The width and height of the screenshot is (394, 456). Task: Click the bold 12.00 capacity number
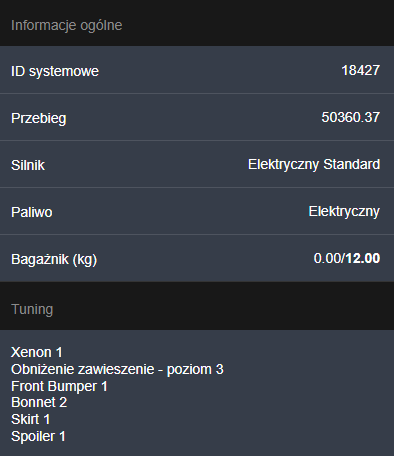363,258
